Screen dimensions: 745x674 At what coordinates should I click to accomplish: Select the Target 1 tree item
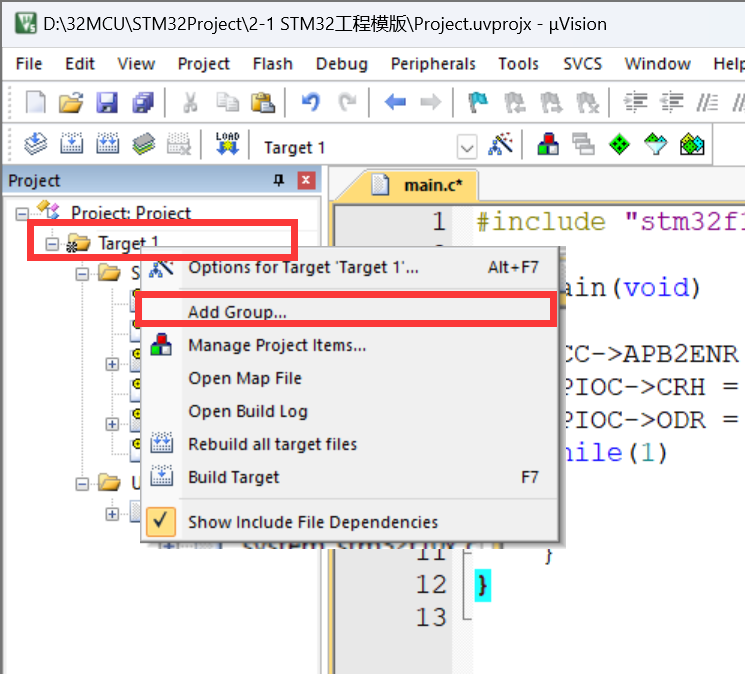point(128,243)
